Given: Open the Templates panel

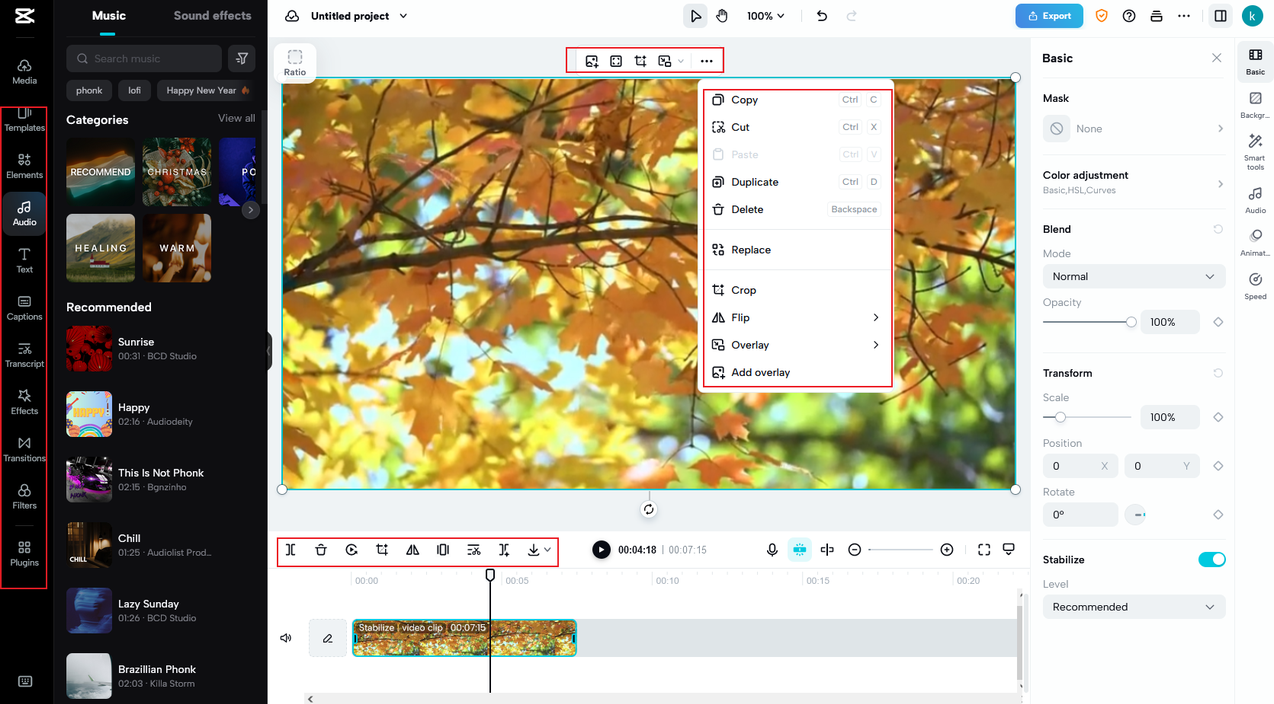Looking at the screenshot, I should [24, 119].
